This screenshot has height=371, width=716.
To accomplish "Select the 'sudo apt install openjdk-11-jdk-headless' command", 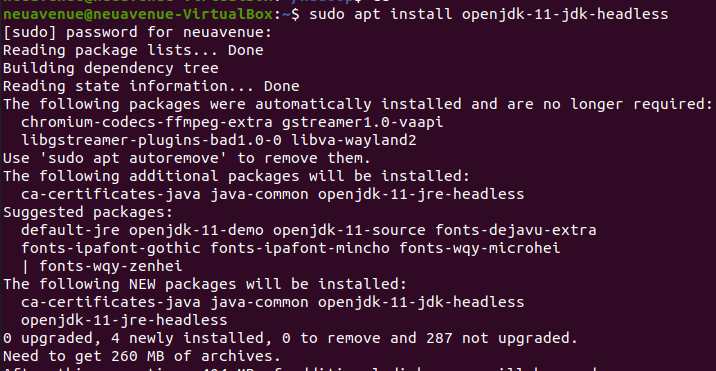I will point(488,15).
